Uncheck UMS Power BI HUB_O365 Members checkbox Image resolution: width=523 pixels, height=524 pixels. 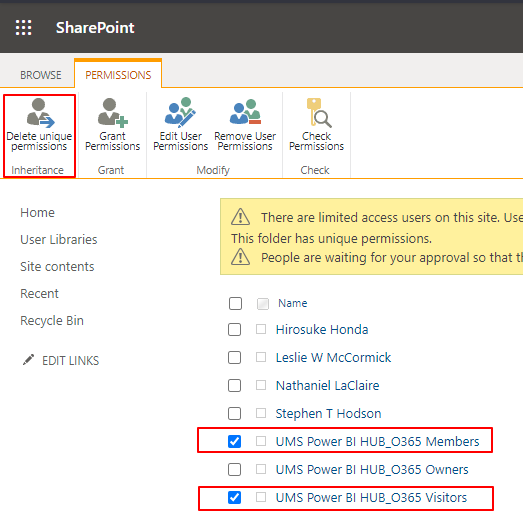(234, 441)
